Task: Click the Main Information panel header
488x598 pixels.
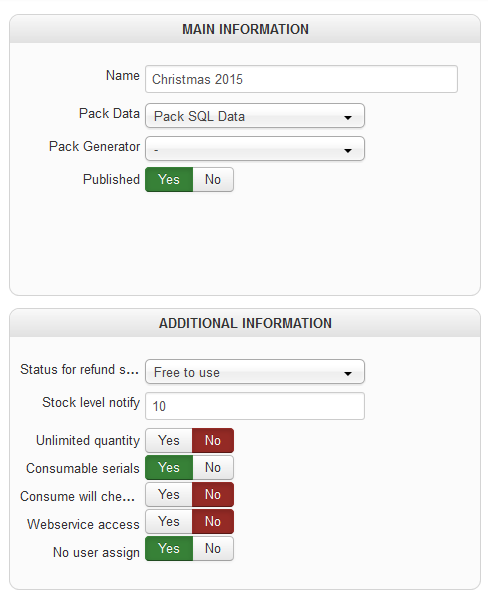Action: [x=245, y=29]
